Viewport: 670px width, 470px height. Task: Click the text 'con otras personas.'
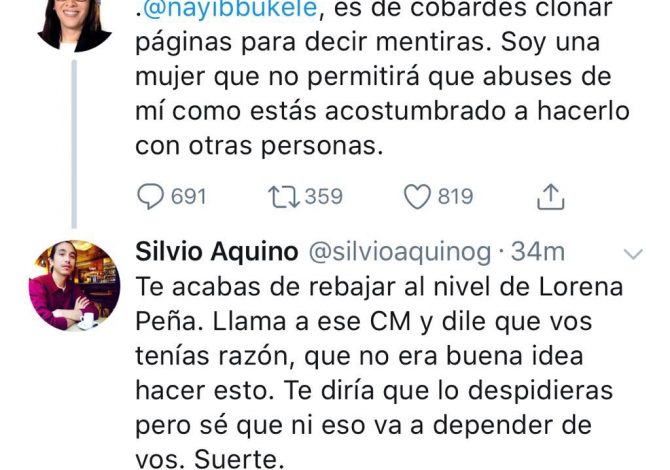259,146
